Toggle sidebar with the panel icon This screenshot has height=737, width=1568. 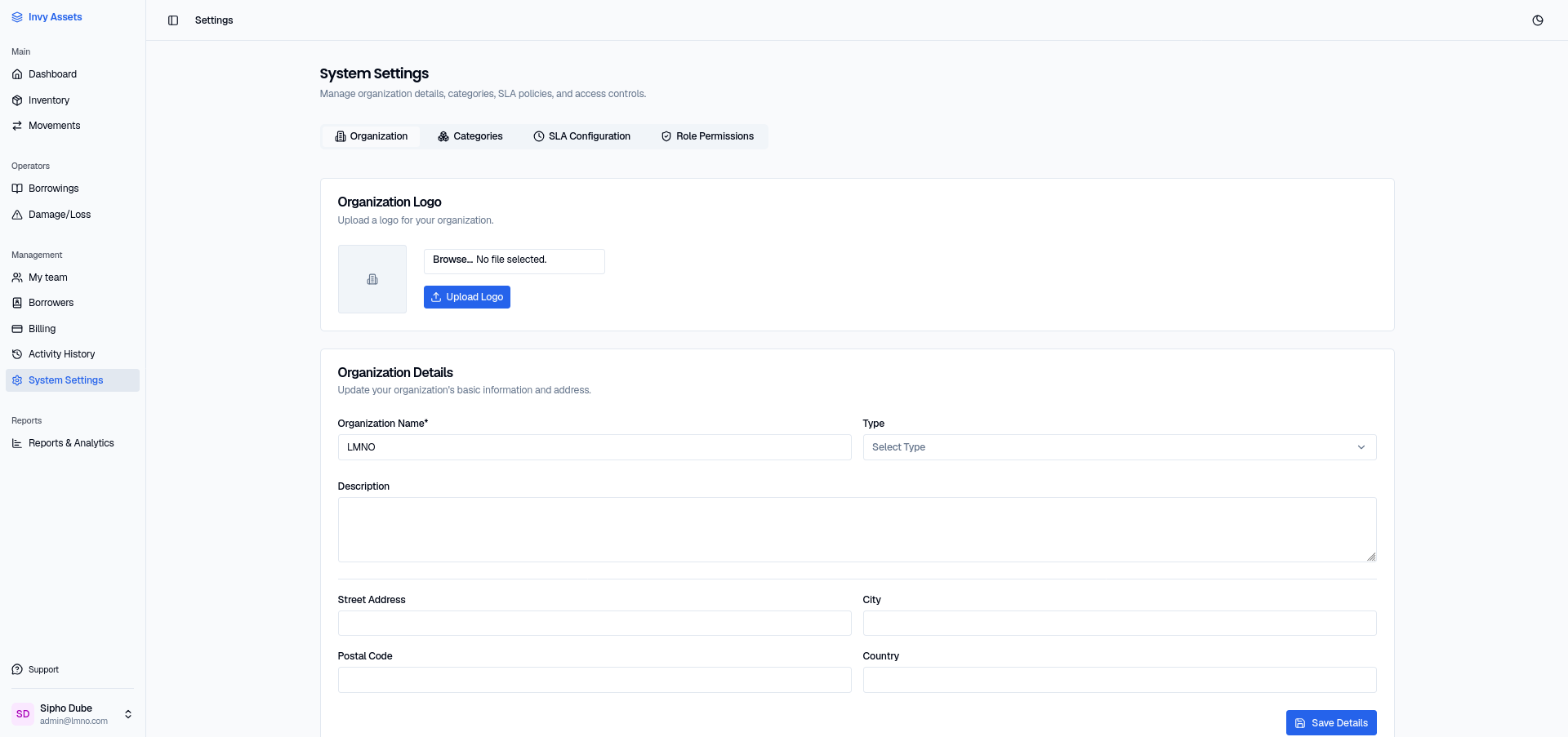(173, 20)
